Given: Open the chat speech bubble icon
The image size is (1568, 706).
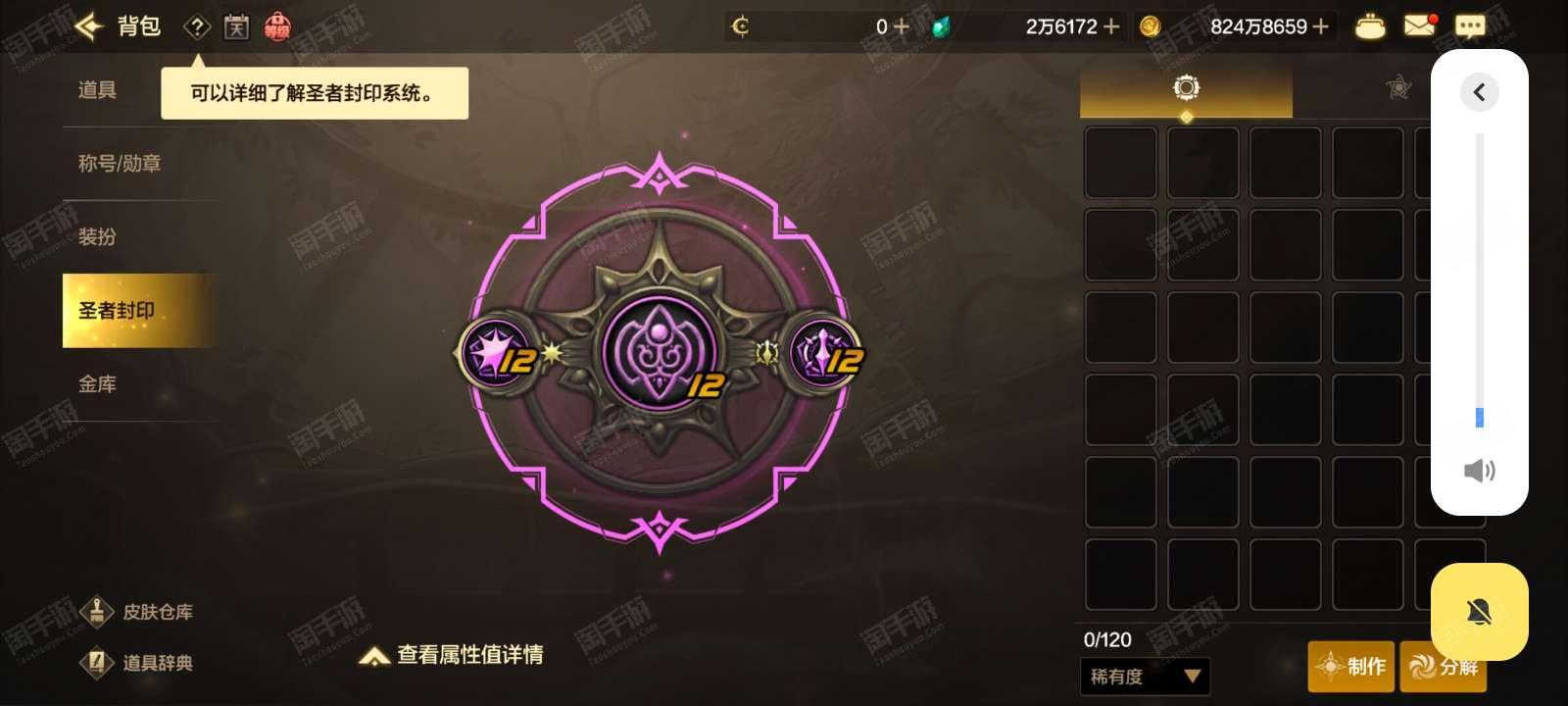Looking at the screenshot, I should coord(1470,26).
